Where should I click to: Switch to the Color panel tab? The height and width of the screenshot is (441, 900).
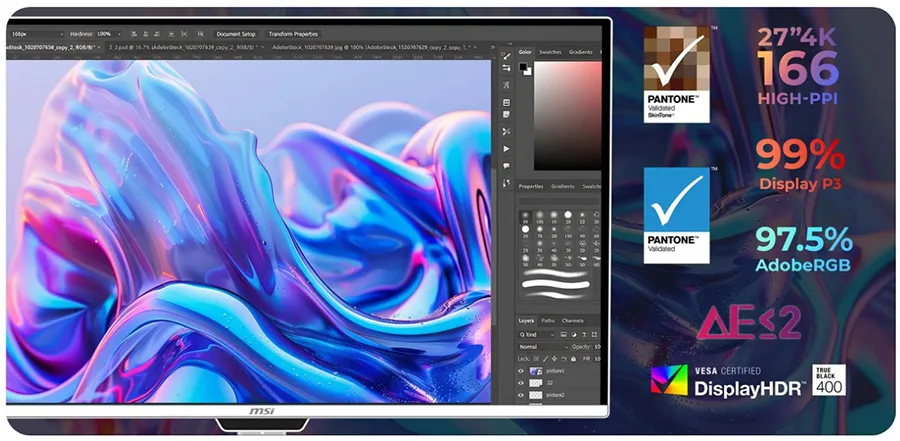point(525,52)
